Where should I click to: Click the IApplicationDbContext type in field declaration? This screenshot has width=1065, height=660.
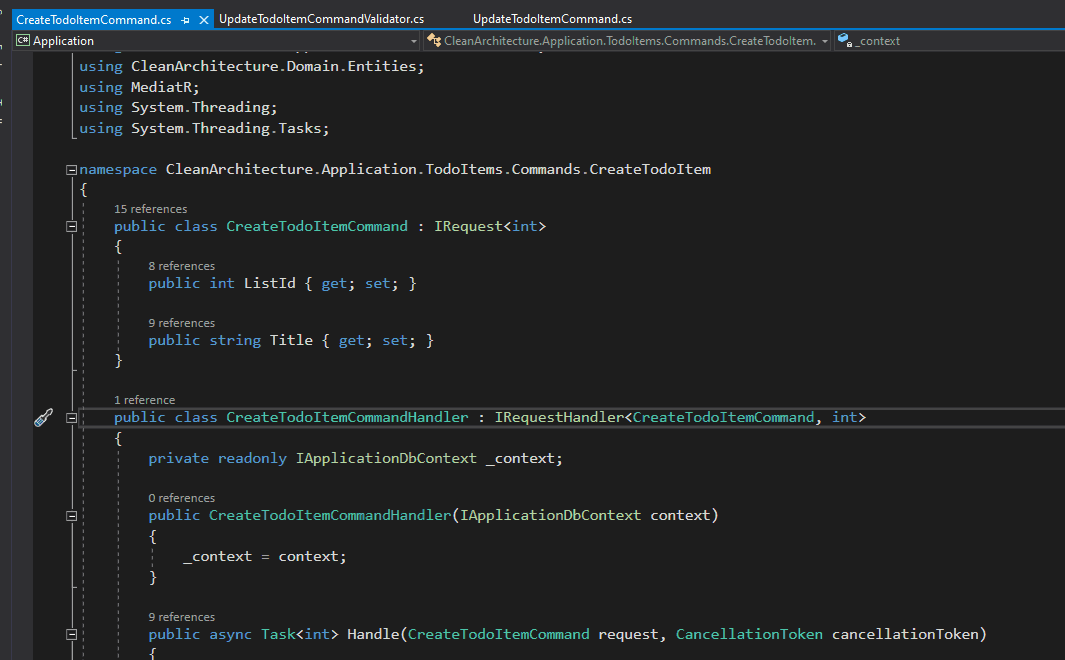[x=386, y=458]
